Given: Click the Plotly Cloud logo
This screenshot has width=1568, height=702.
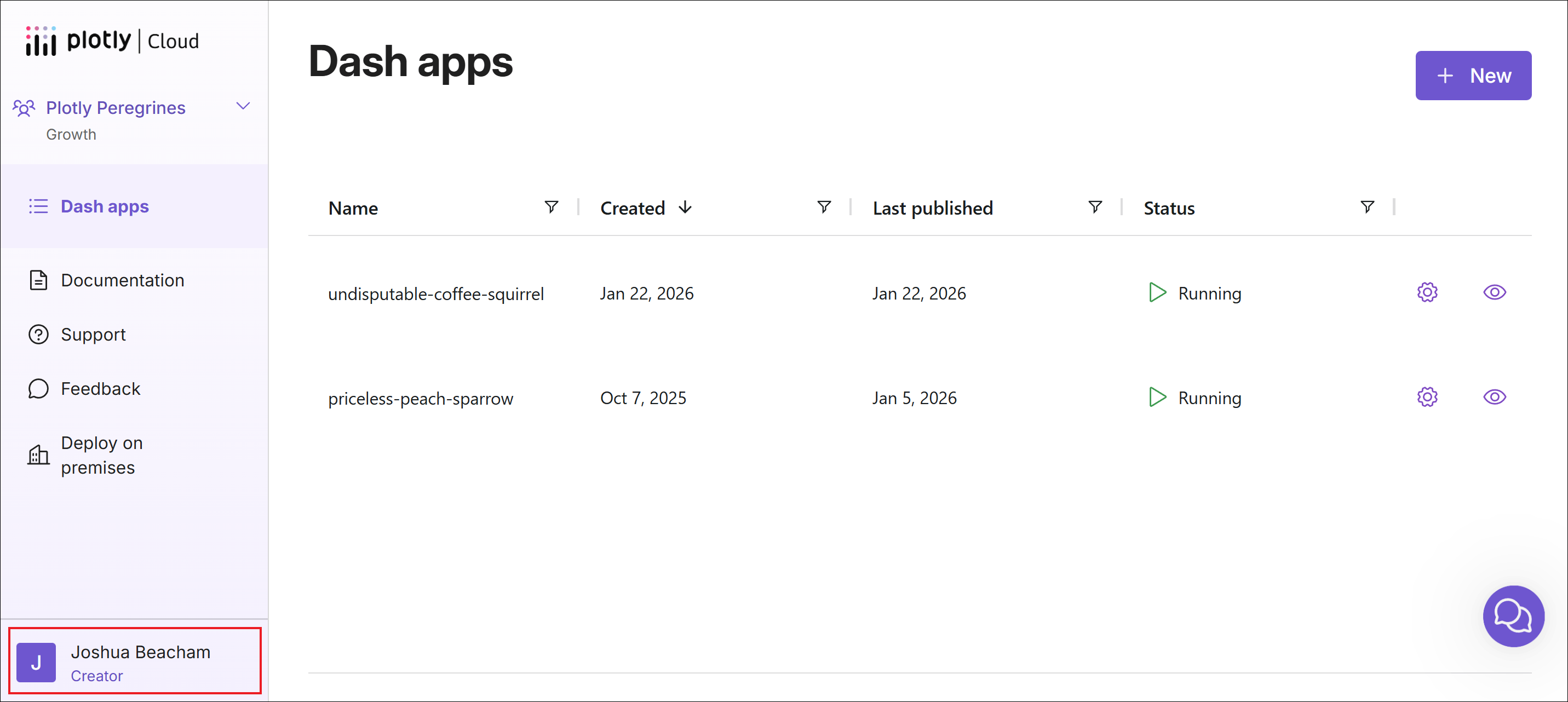Looking at the screenshot, I should coord(113,42).
